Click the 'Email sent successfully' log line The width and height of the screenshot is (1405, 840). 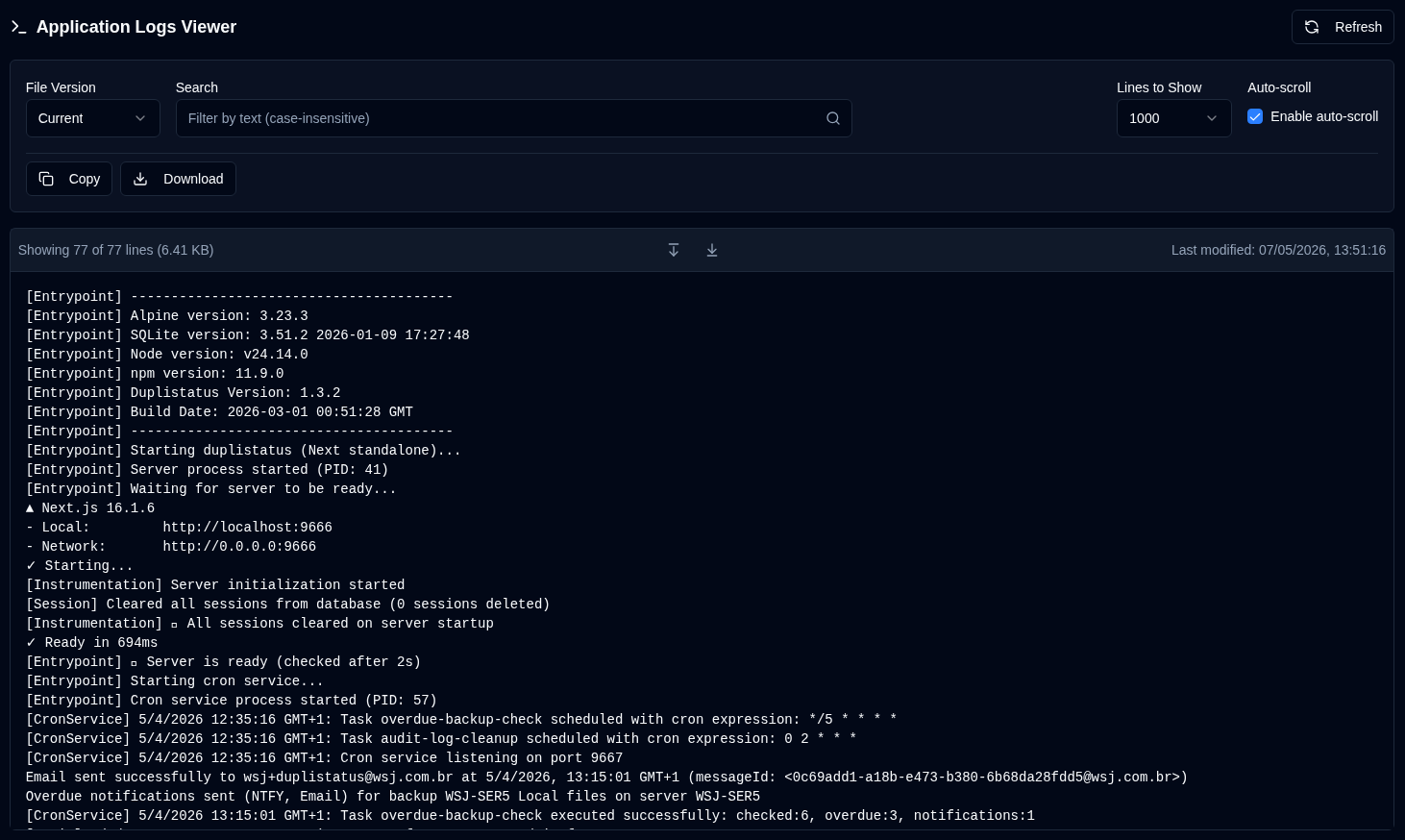click(607, 777)
